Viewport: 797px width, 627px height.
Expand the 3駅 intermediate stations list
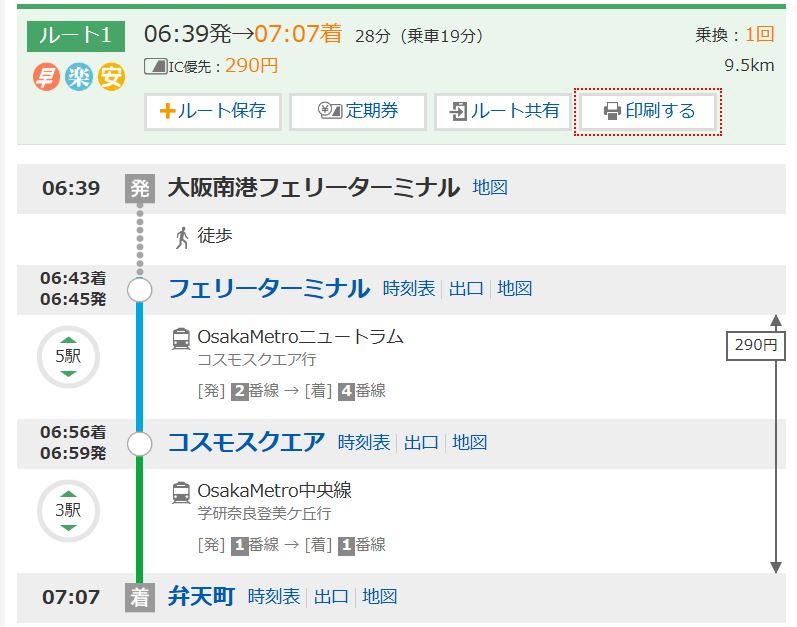tap(68, 511)
